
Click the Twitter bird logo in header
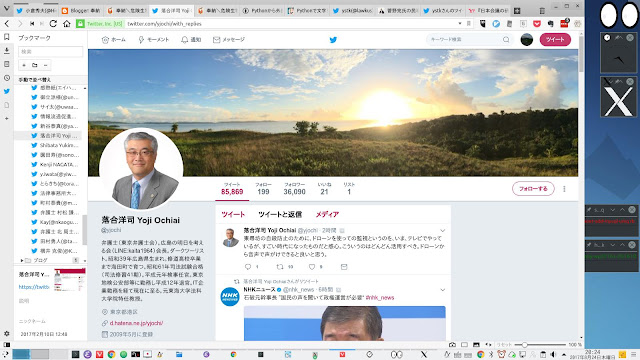pyautogui.click(x=333, y=40)
